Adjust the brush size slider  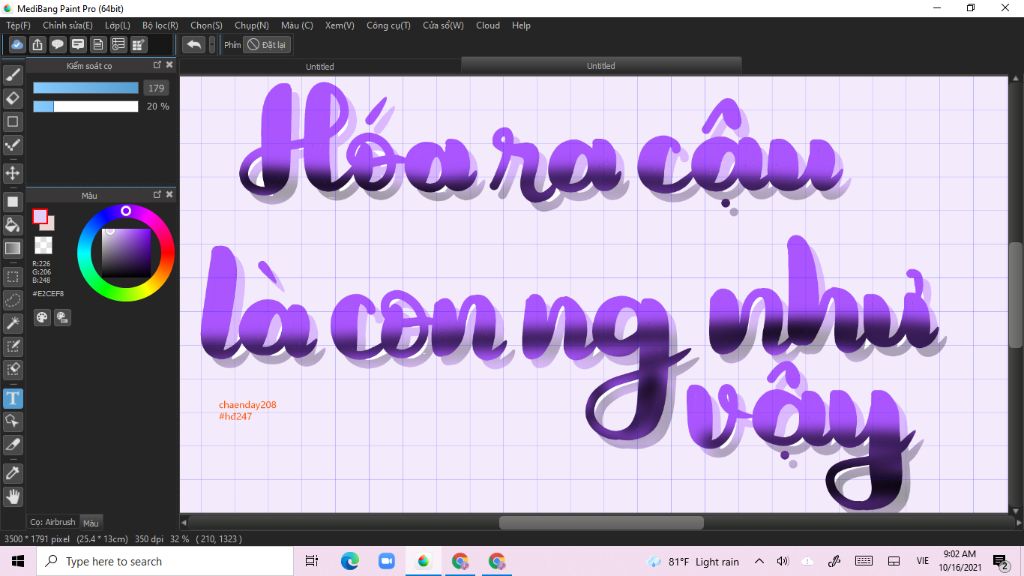[86, 88]
